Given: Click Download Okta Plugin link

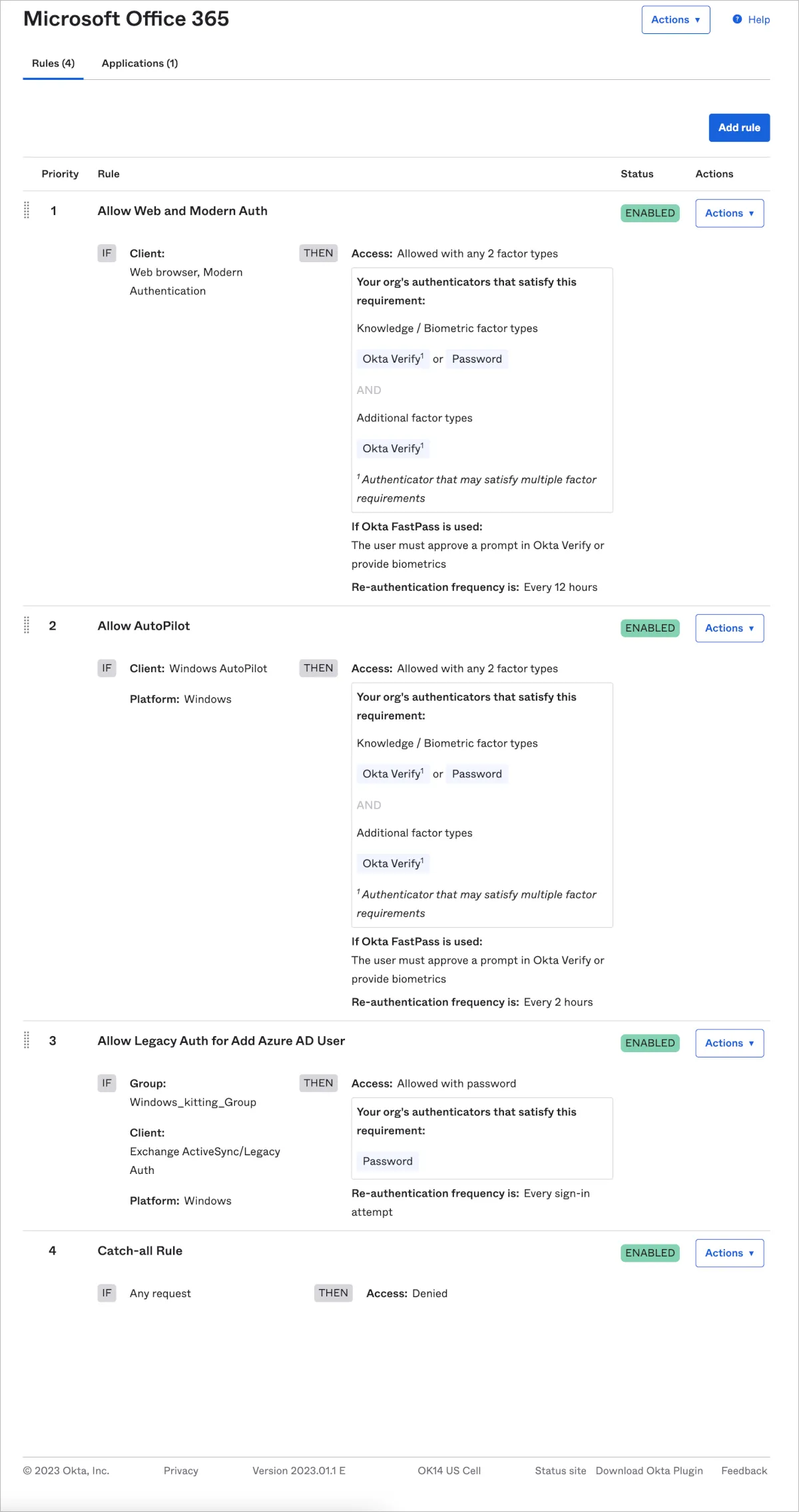Looking at the screenshot, I should [649, 1471].
